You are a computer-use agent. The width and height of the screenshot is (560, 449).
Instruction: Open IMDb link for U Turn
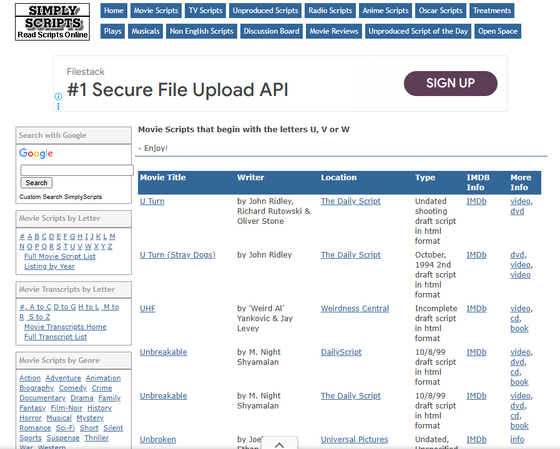coord(476,201)
